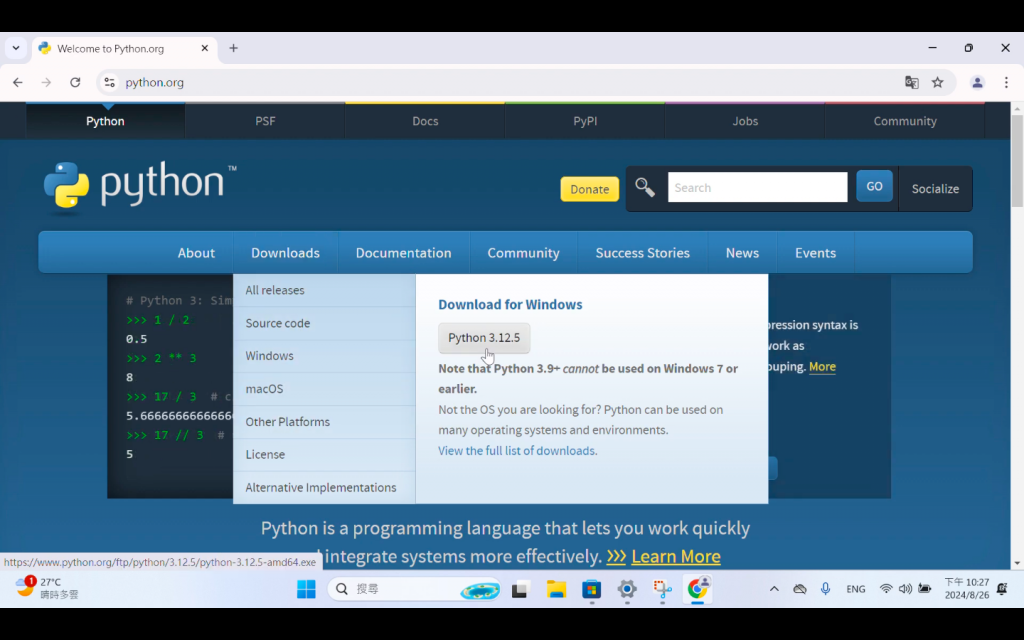Open the taskbar clock and date

click(967, 588)
